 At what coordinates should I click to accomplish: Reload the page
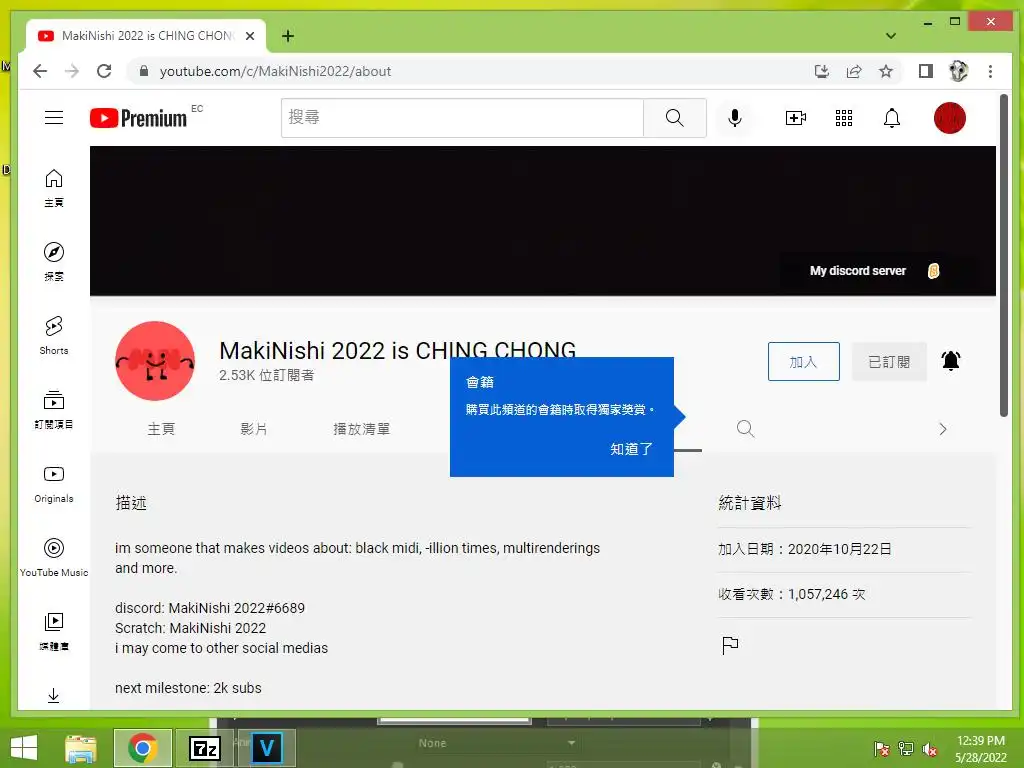pos(104,71)
